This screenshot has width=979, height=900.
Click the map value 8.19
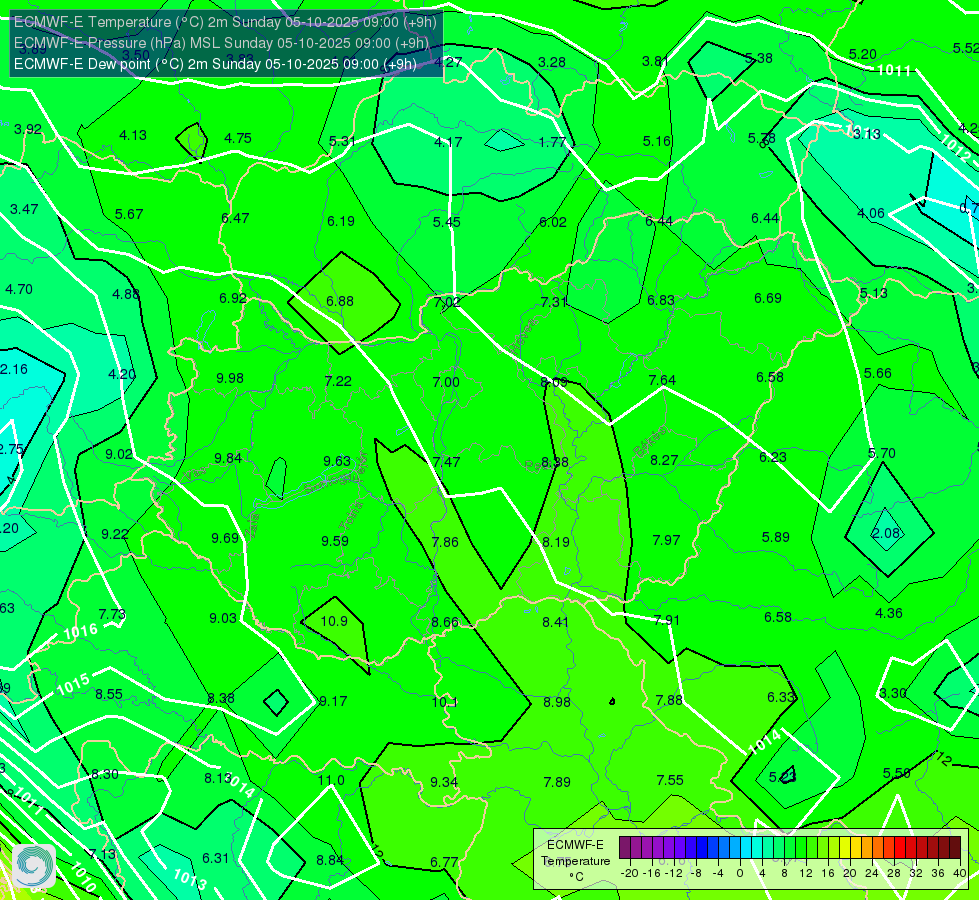coord(556,542)
